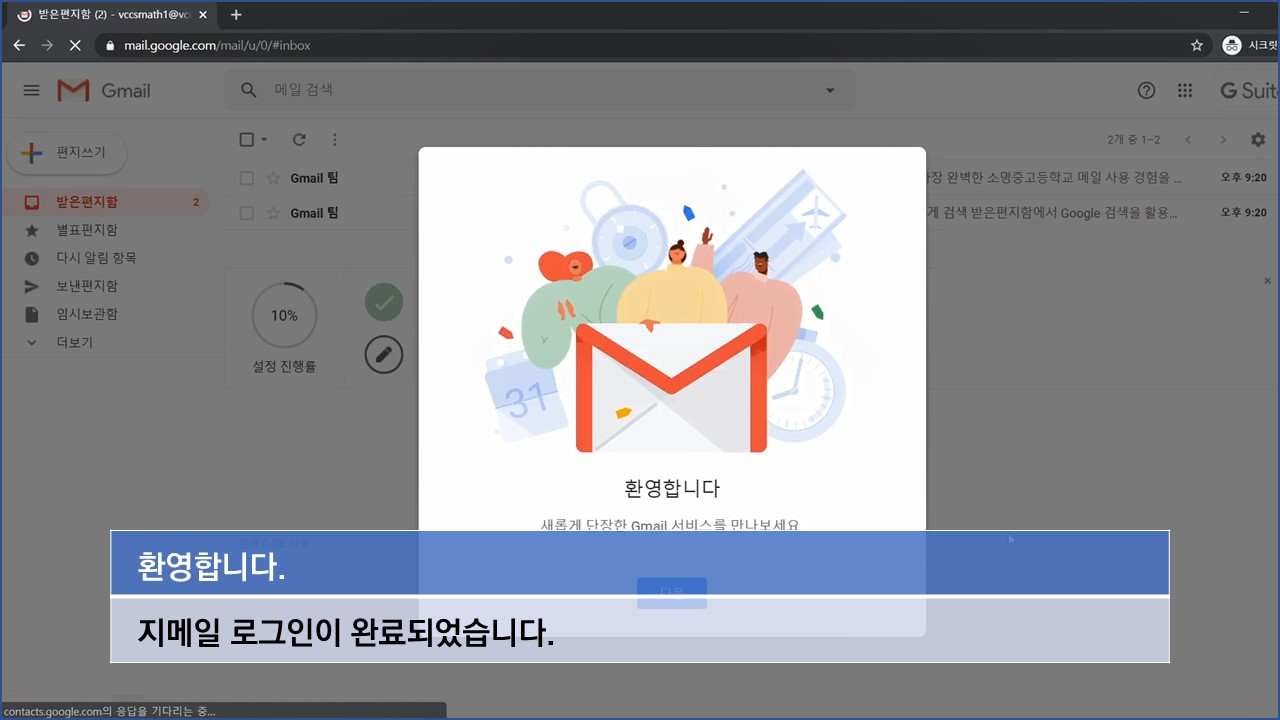1280x720 pixels.
Task: Check the second Gmail 팀 message checkbox
Action: click(247, 213)
